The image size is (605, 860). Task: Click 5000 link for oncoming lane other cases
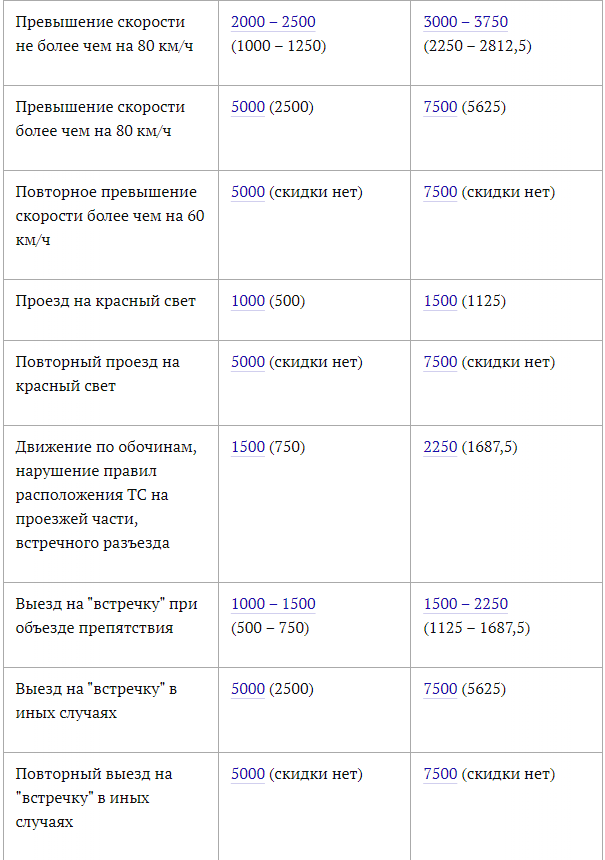pos(248,689)
